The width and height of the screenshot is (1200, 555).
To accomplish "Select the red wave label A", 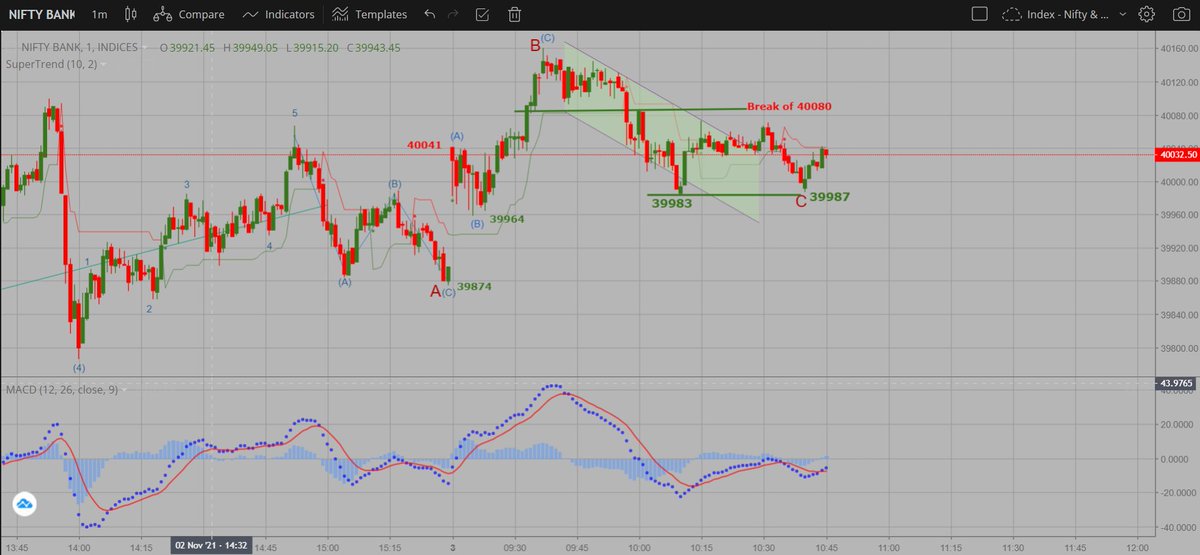I will pos(434,290).
